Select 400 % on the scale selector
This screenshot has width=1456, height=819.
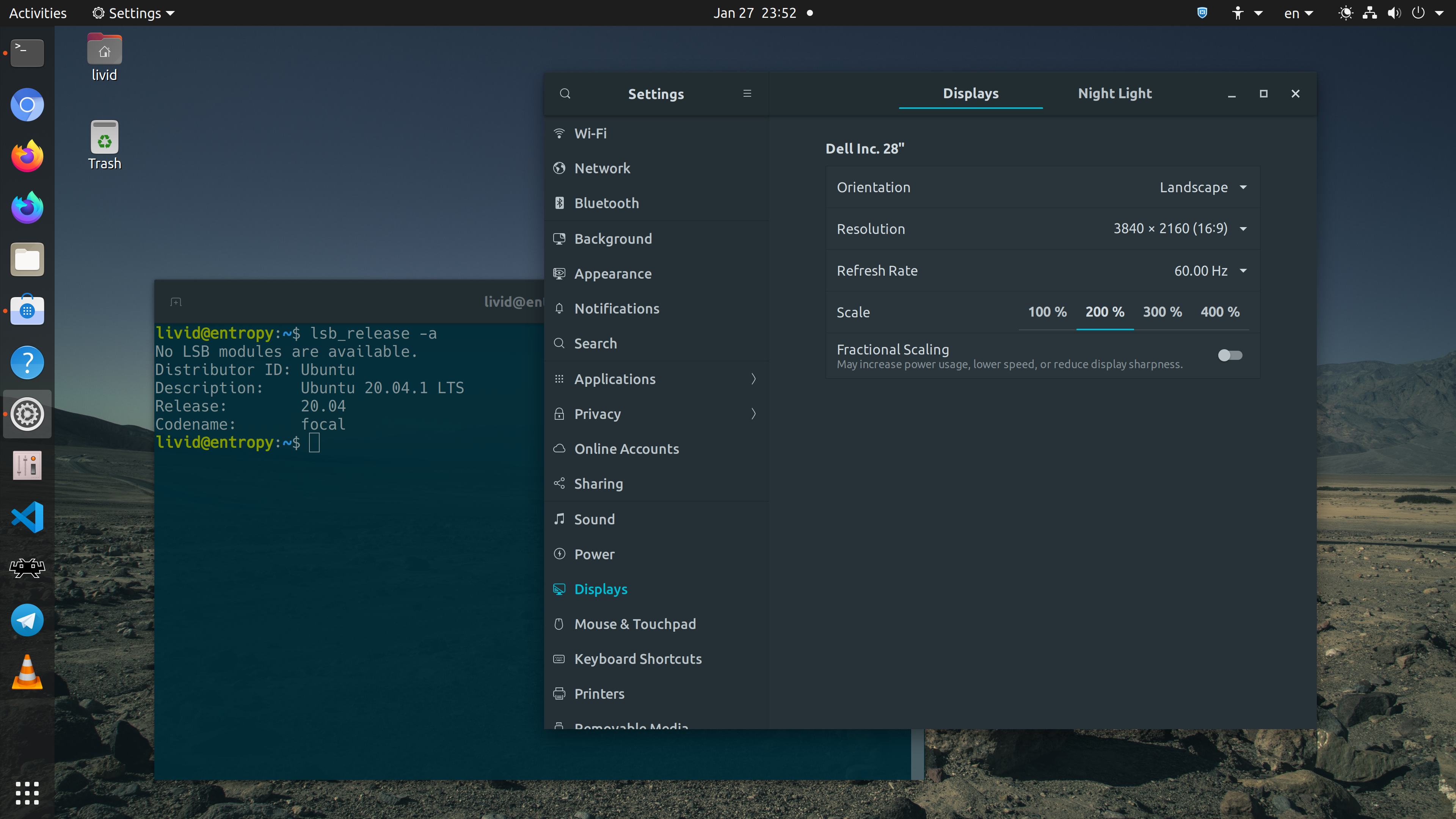click(1220, 312)
